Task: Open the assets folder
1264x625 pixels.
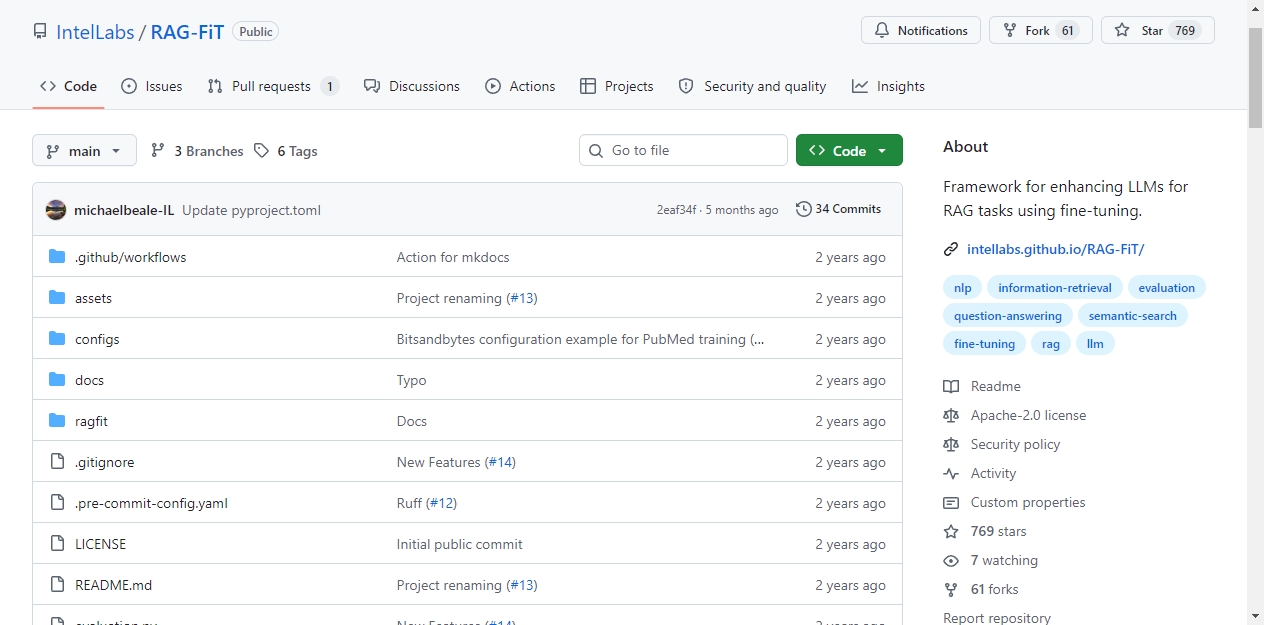Action: [93, 298]
